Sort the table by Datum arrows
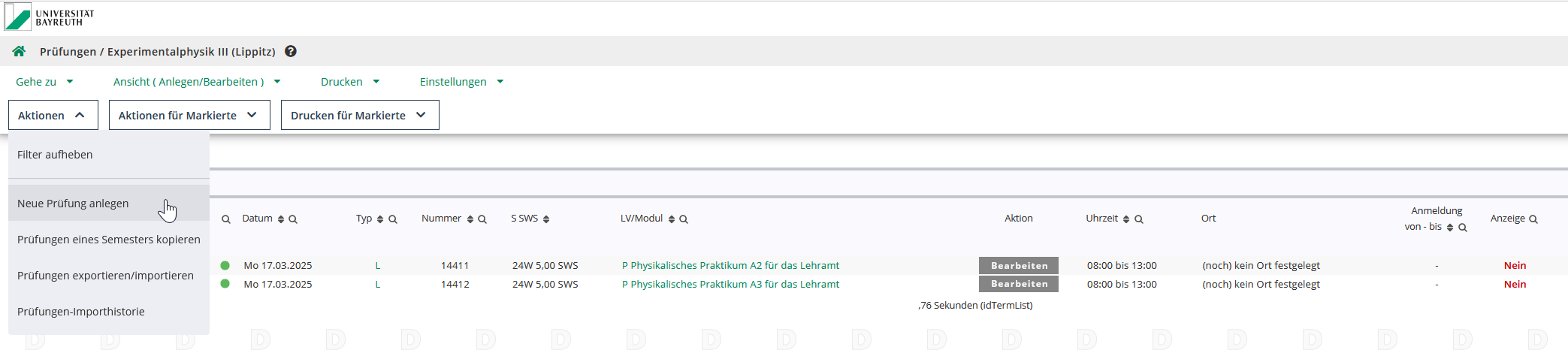1568x359 pixels. click(x=281, y=219)
